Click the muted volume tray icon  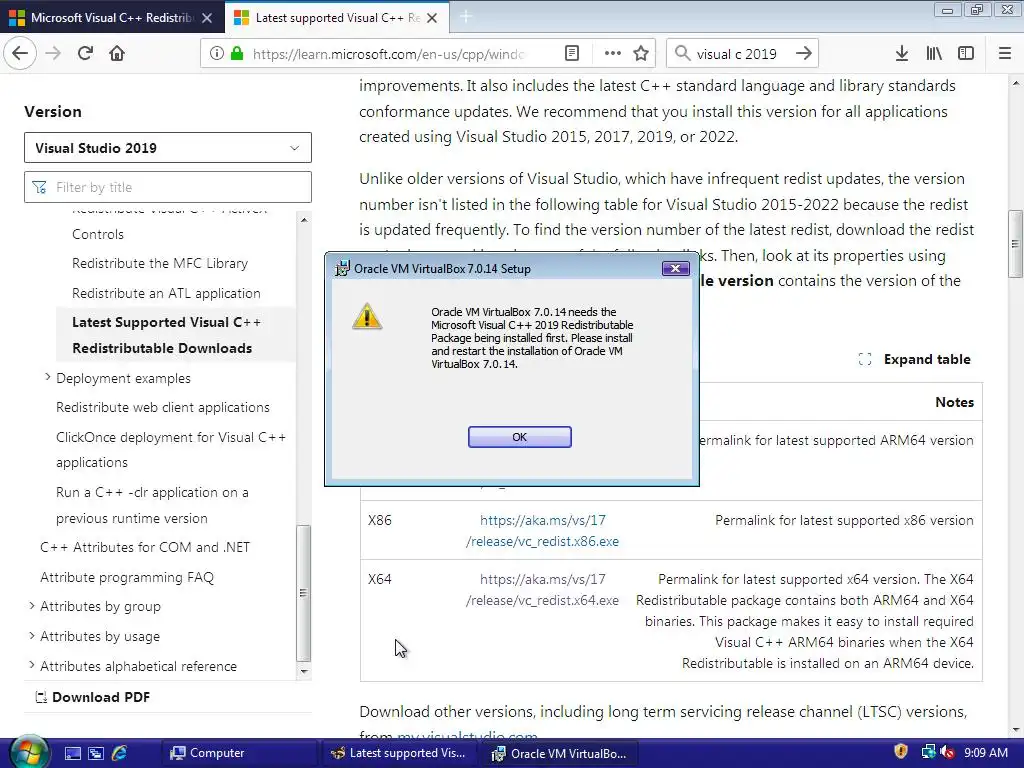tap(947, 752)
